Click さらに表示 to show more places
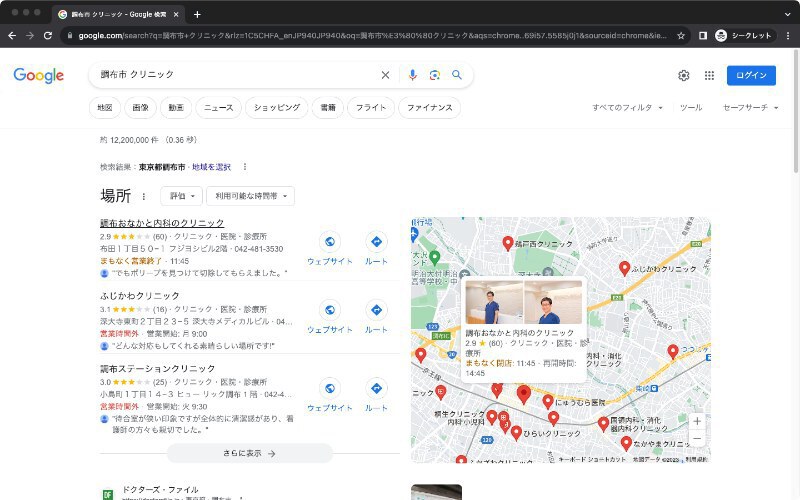Viewport: 800px width, 500px height. coord(249,453)
